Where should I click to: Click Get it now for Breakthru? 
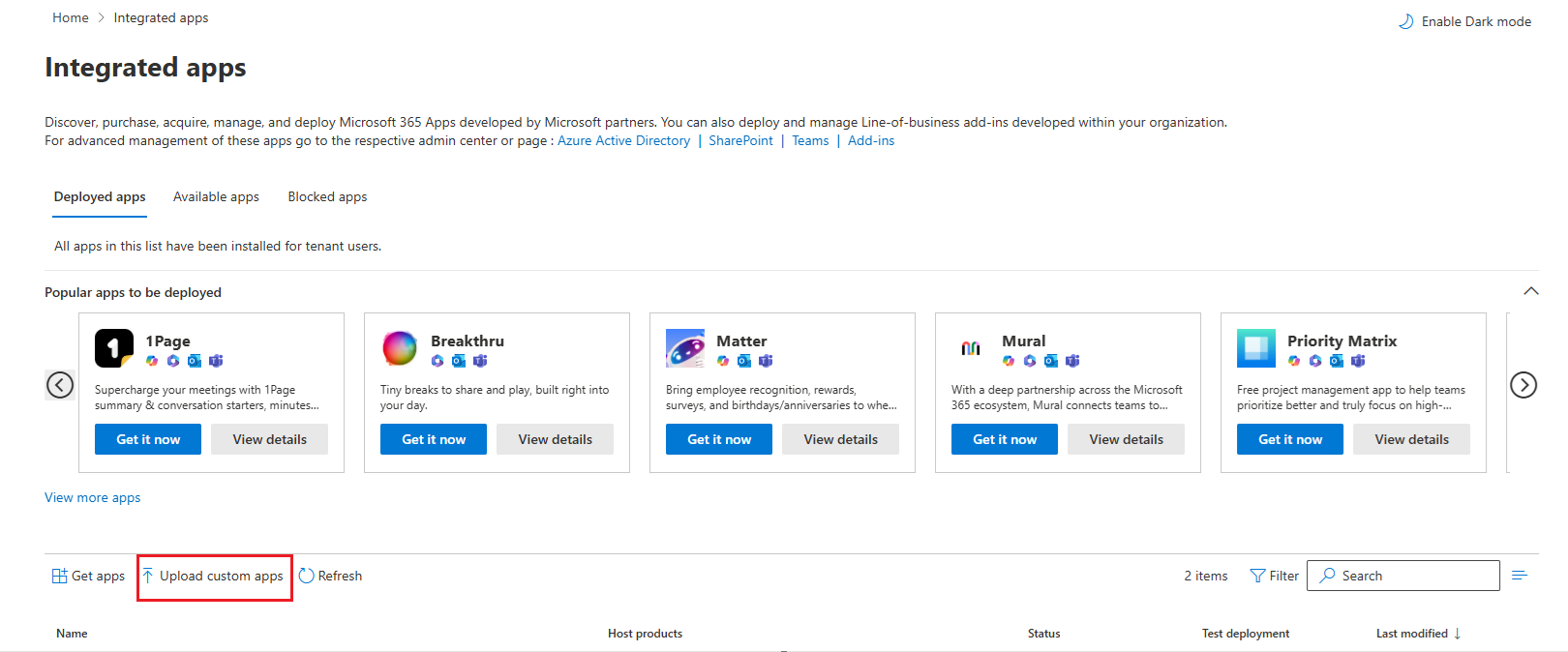[434, 439]
